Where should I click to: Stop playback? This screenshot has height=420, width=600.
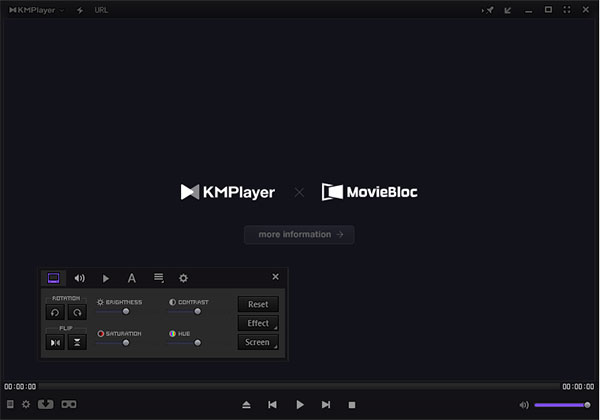pos(352,405)
